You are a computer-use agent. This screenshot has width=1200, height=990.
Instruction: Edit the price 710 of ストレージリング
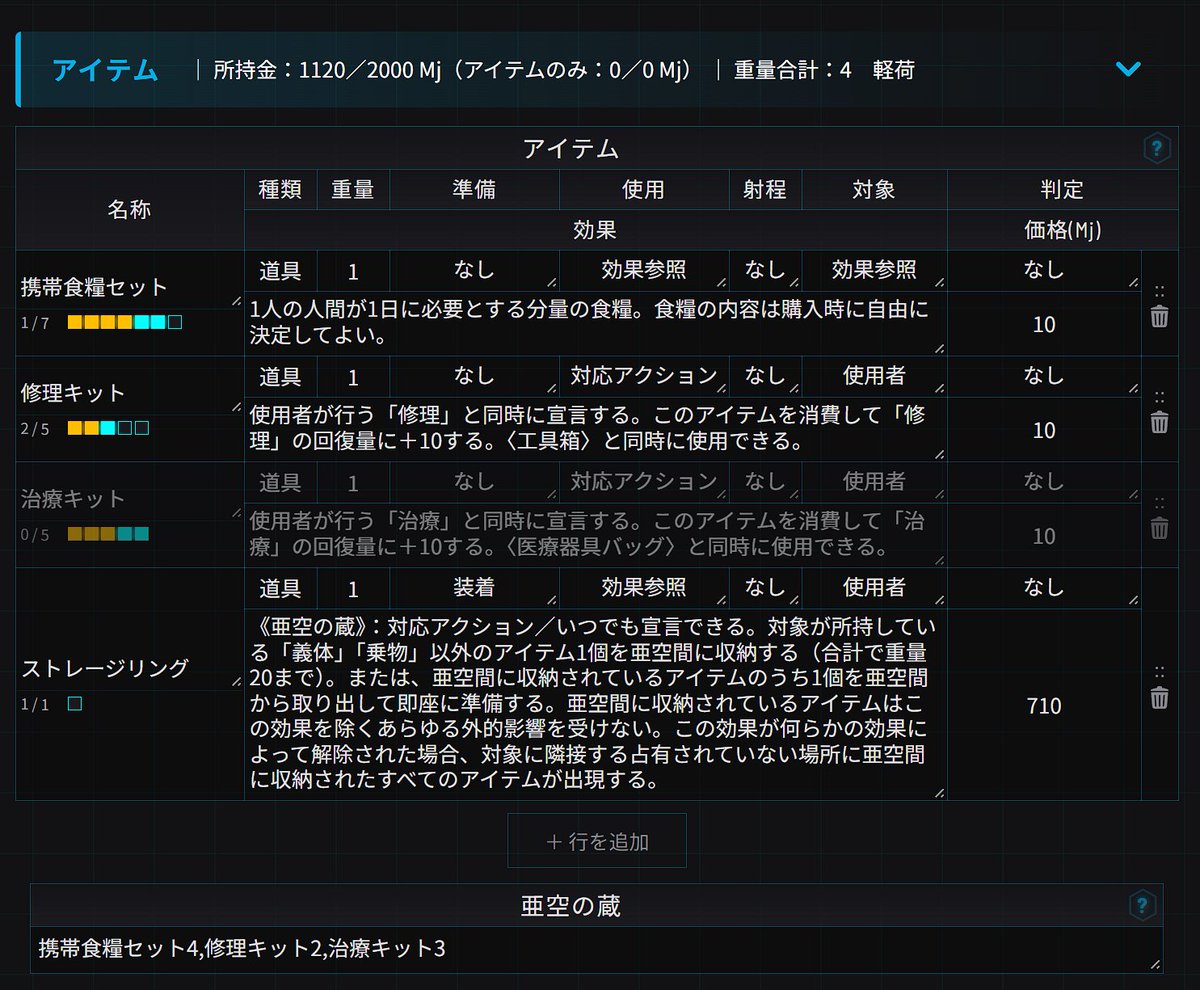pos(1044,706)
